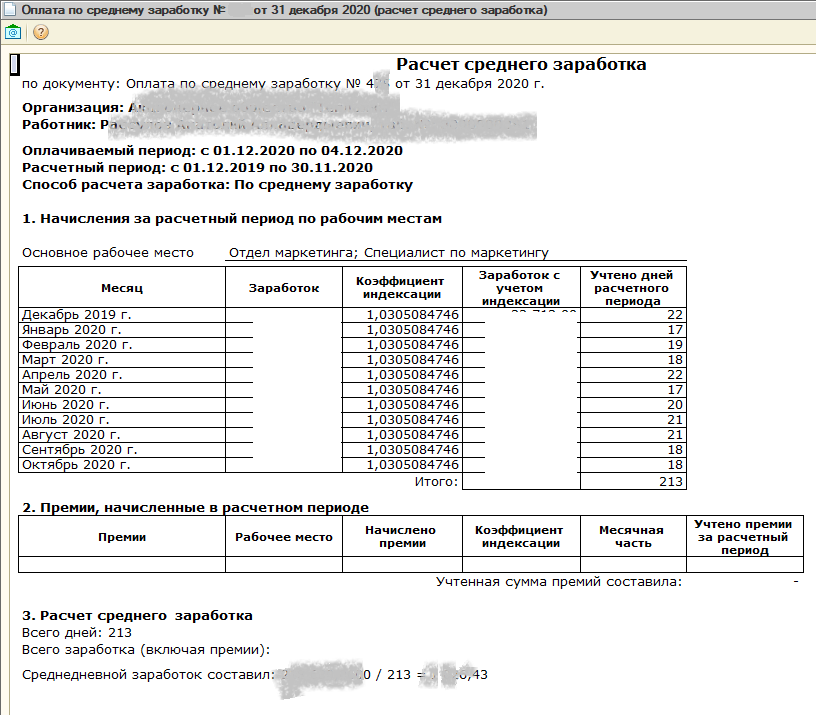Click the 'Премии' column header
Viewport: 816px width, 715px height.
[x=122, y=537]
